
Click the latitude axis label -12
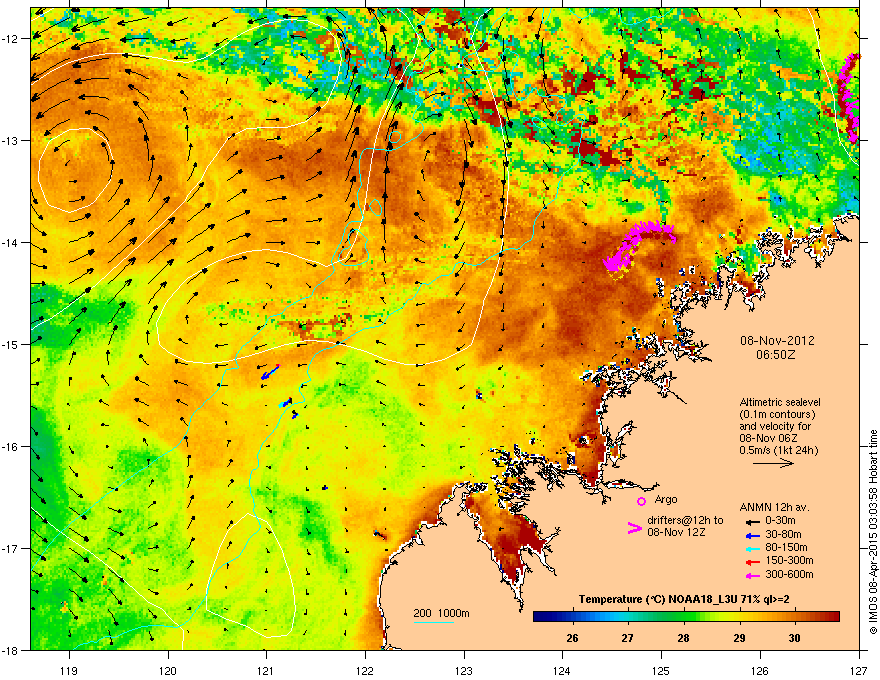[10, 39]
